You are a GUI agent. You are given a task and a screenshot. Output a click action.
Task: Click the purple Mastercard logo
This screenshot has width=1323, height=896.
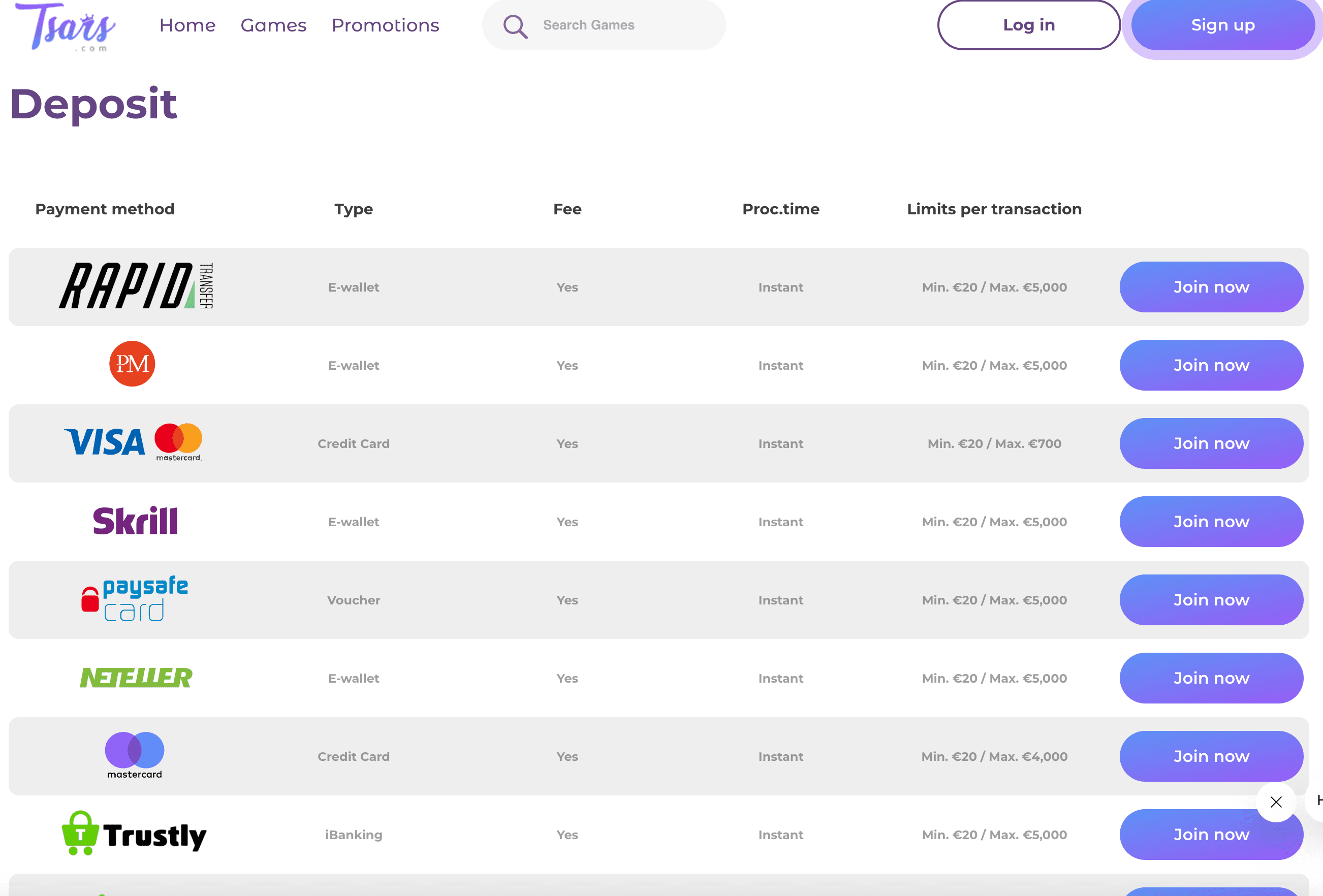coord(135,755)
